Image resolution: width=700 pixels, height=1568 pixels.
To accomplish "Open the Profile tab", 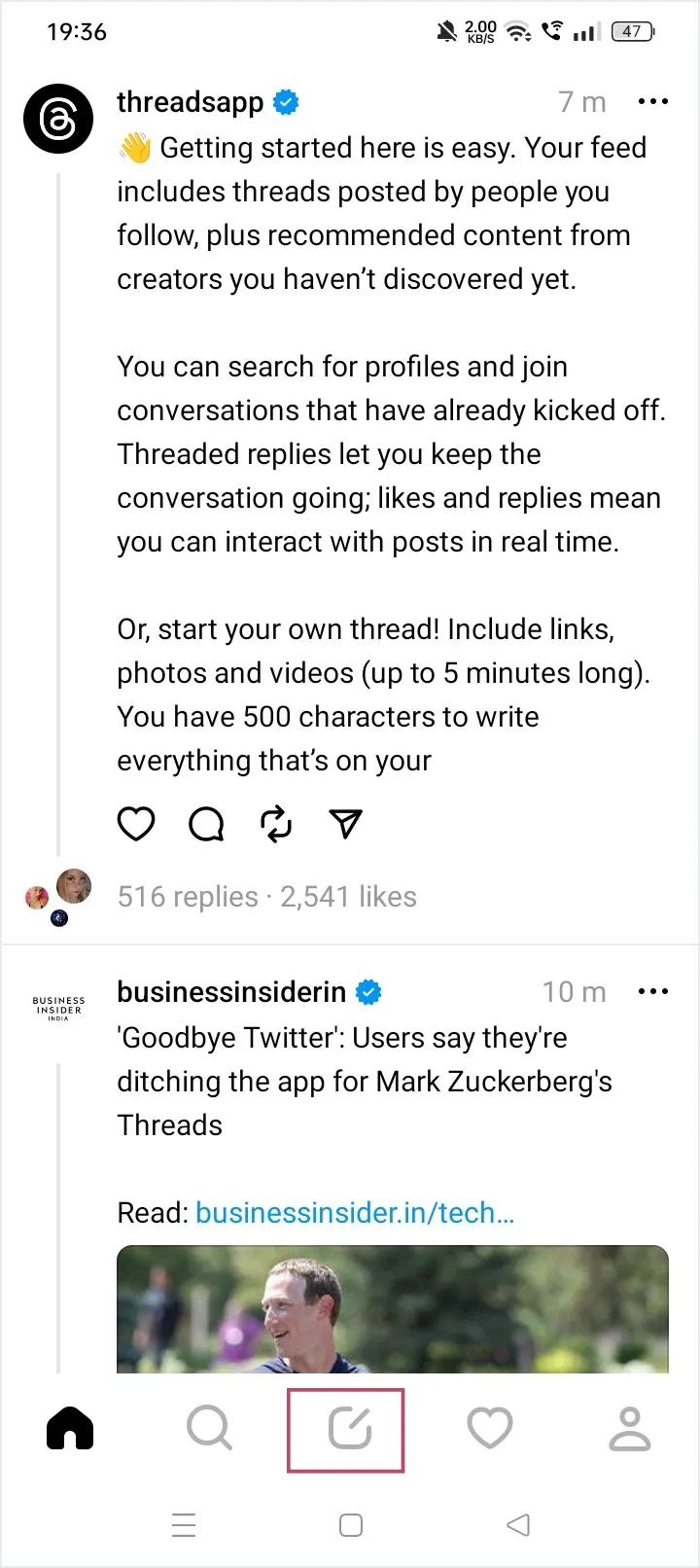I will tap(629, 1429).
